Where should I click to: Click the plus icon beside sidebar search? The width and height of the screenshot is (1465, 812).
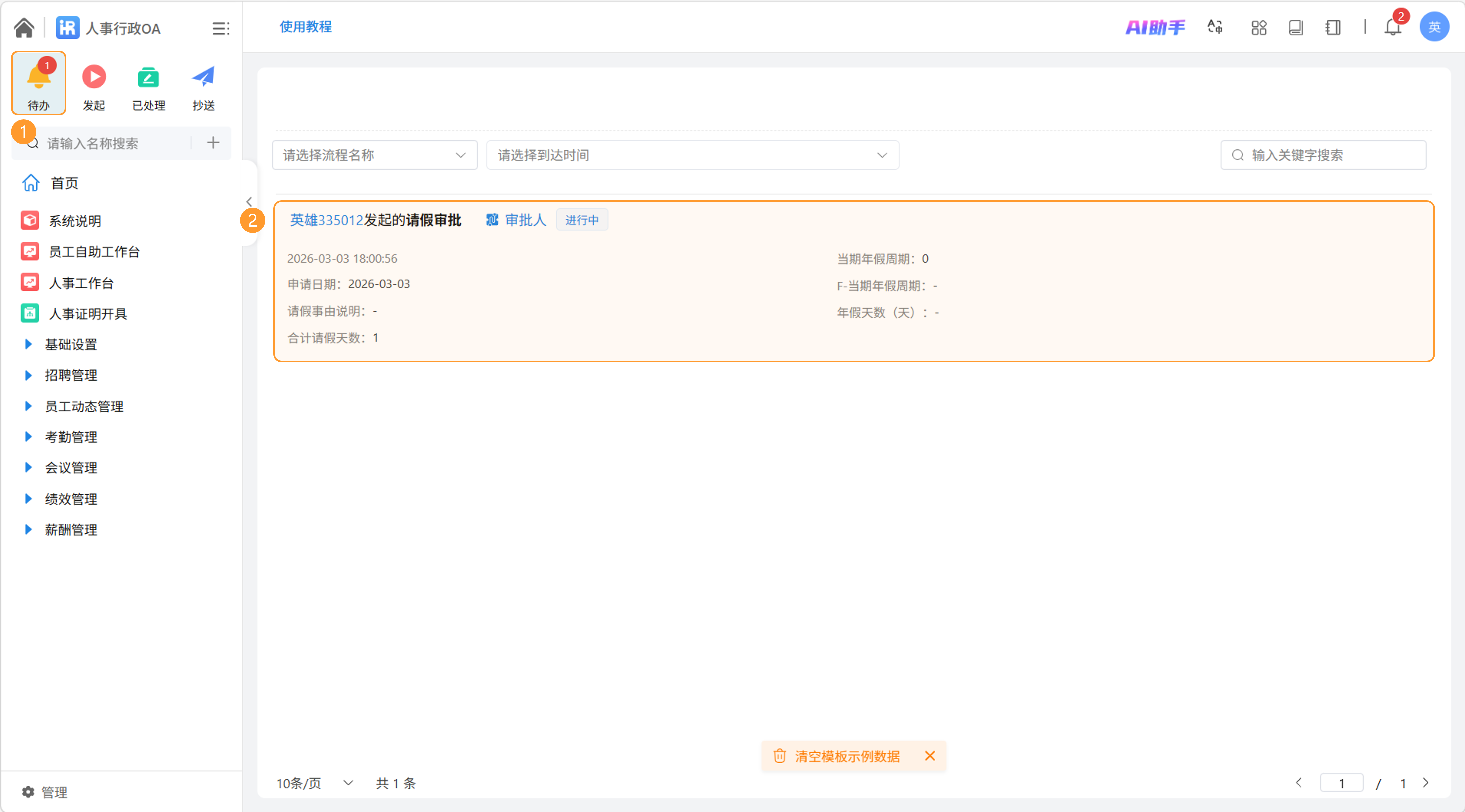point(213,143)
